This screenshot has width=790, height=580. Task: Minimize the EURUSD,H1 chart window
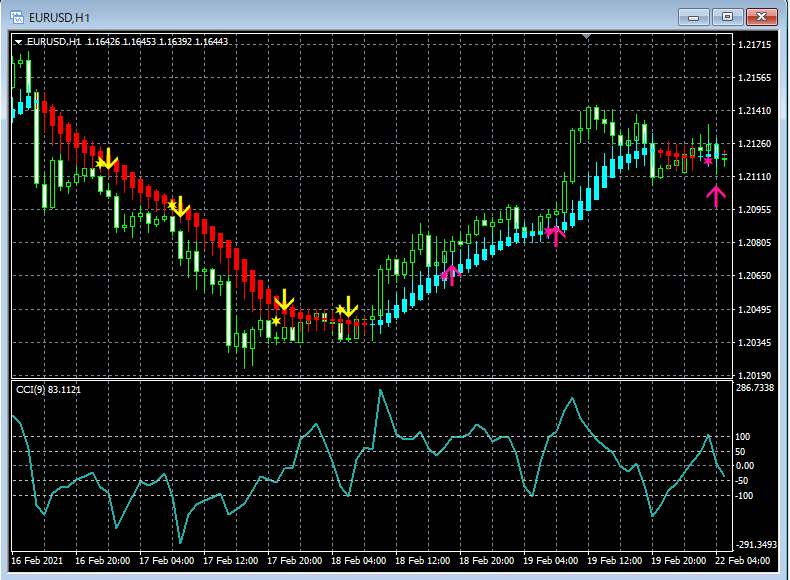coord(695,16)
